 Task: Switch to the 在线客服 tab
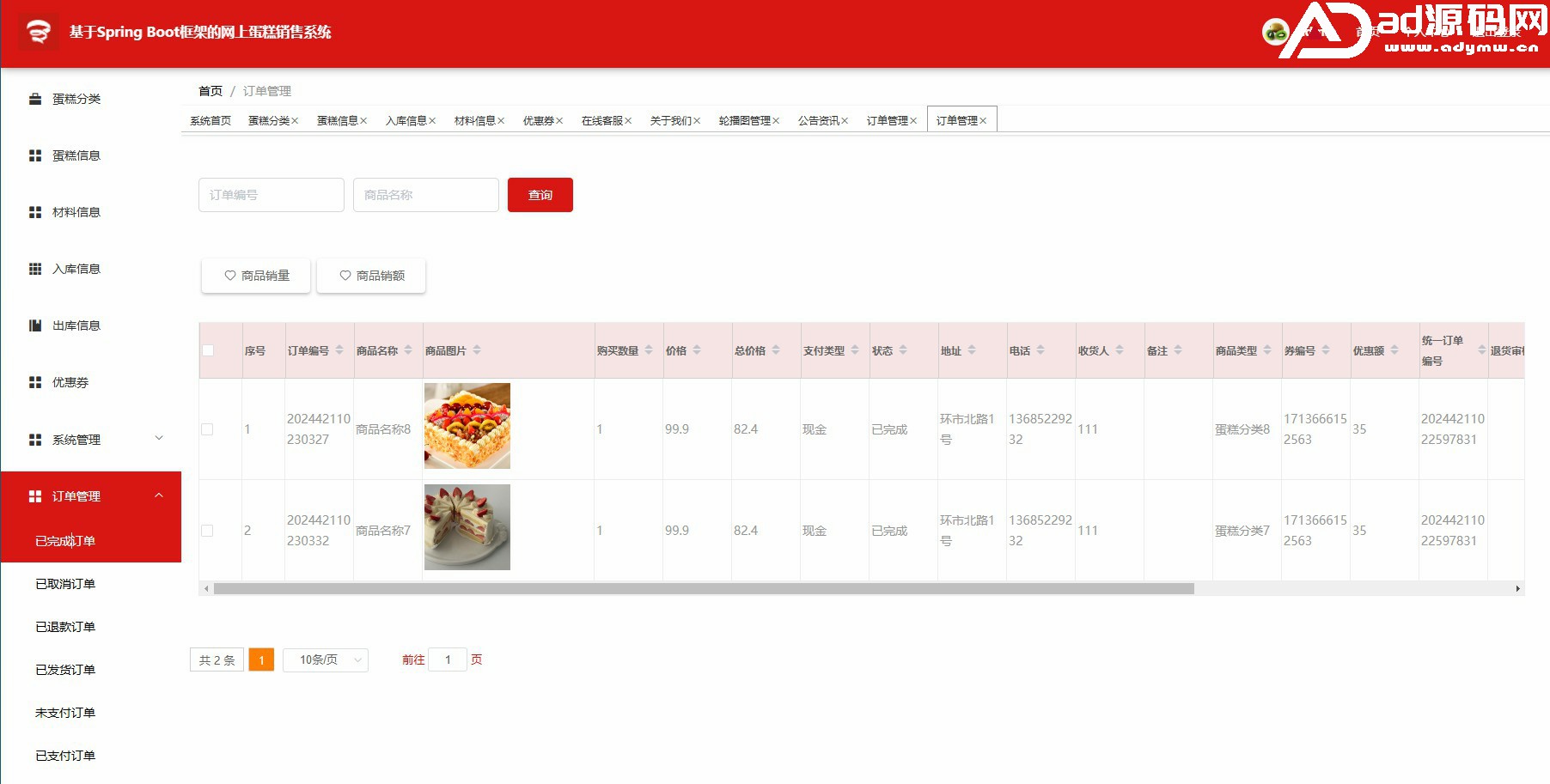601,121
